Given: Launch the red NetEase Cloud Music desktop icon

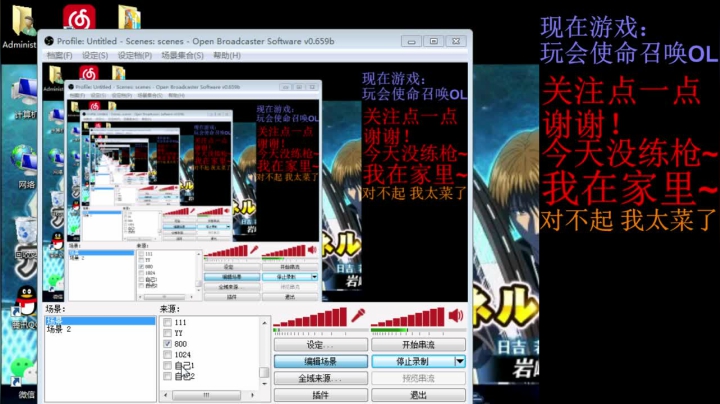Looking at the screenshot, I should [x=79, y=17].
